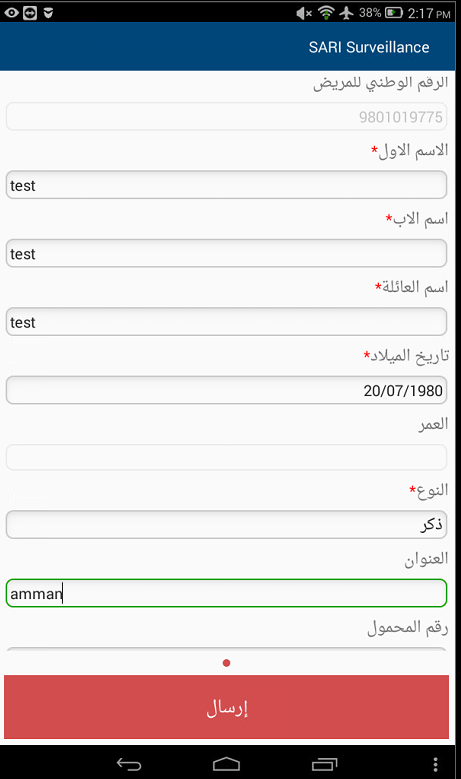Tap the muted sound status icon
This screenshot has width=461, height=779.
[304, 13]
